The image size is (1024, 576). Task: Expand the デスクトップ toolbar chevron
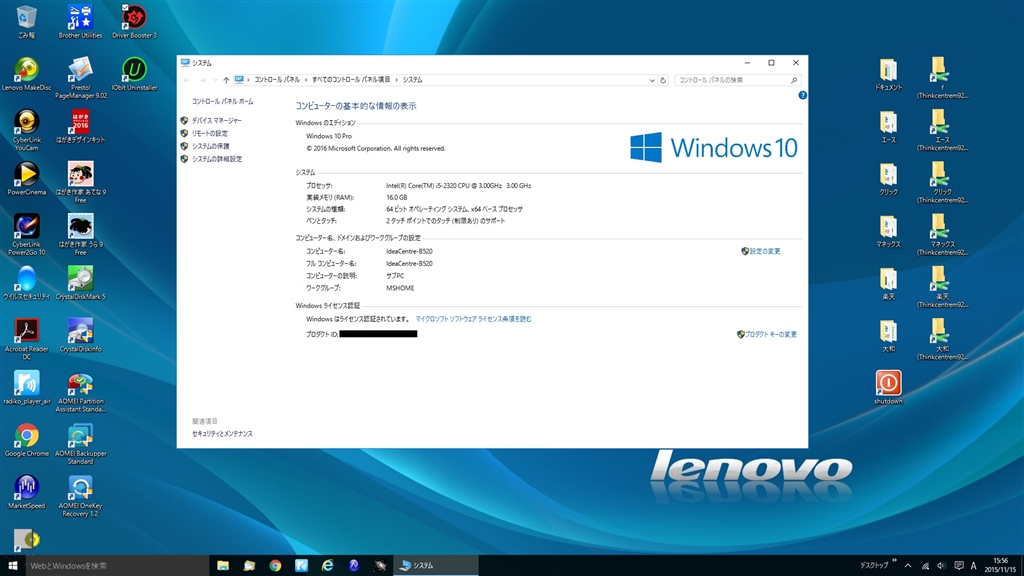point(894,562)
